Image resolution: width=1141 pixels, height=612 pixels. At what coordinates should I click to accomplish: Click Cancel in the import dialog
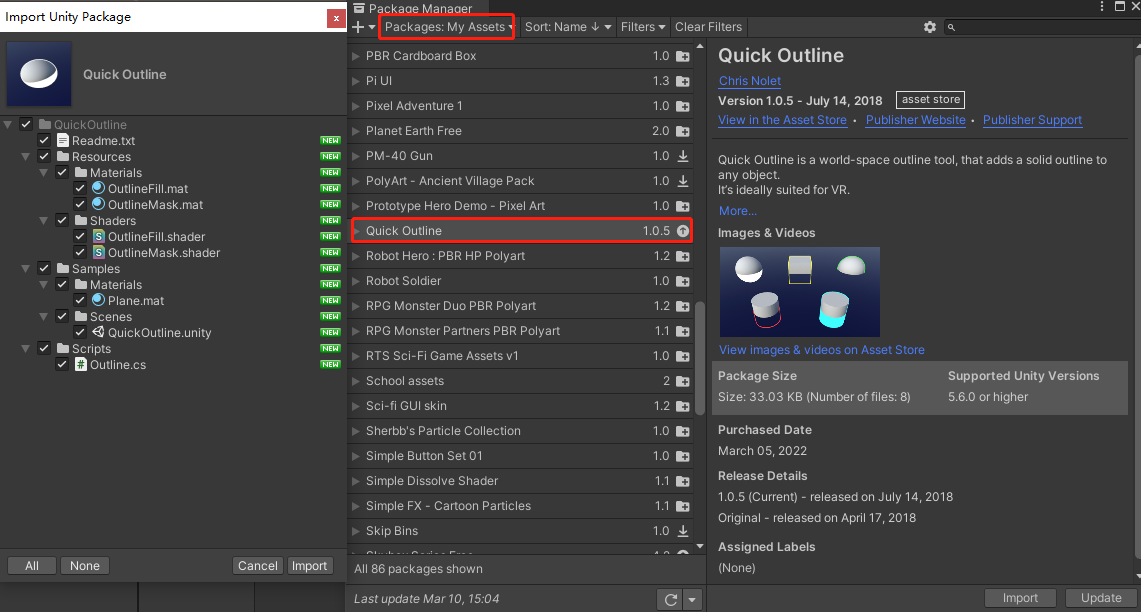point(258,565)
